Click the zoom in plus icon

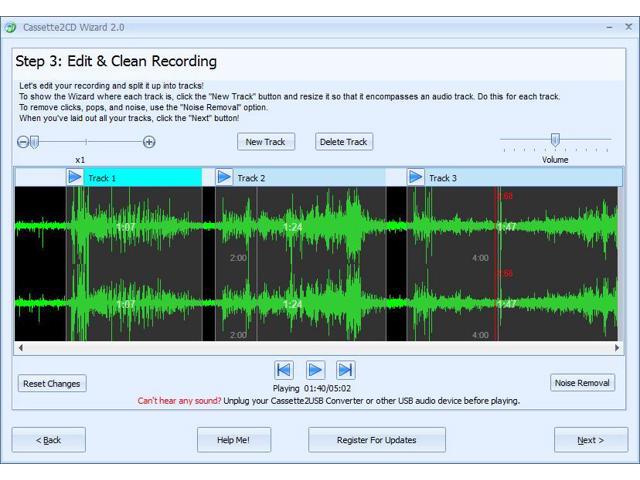point(149,142)
